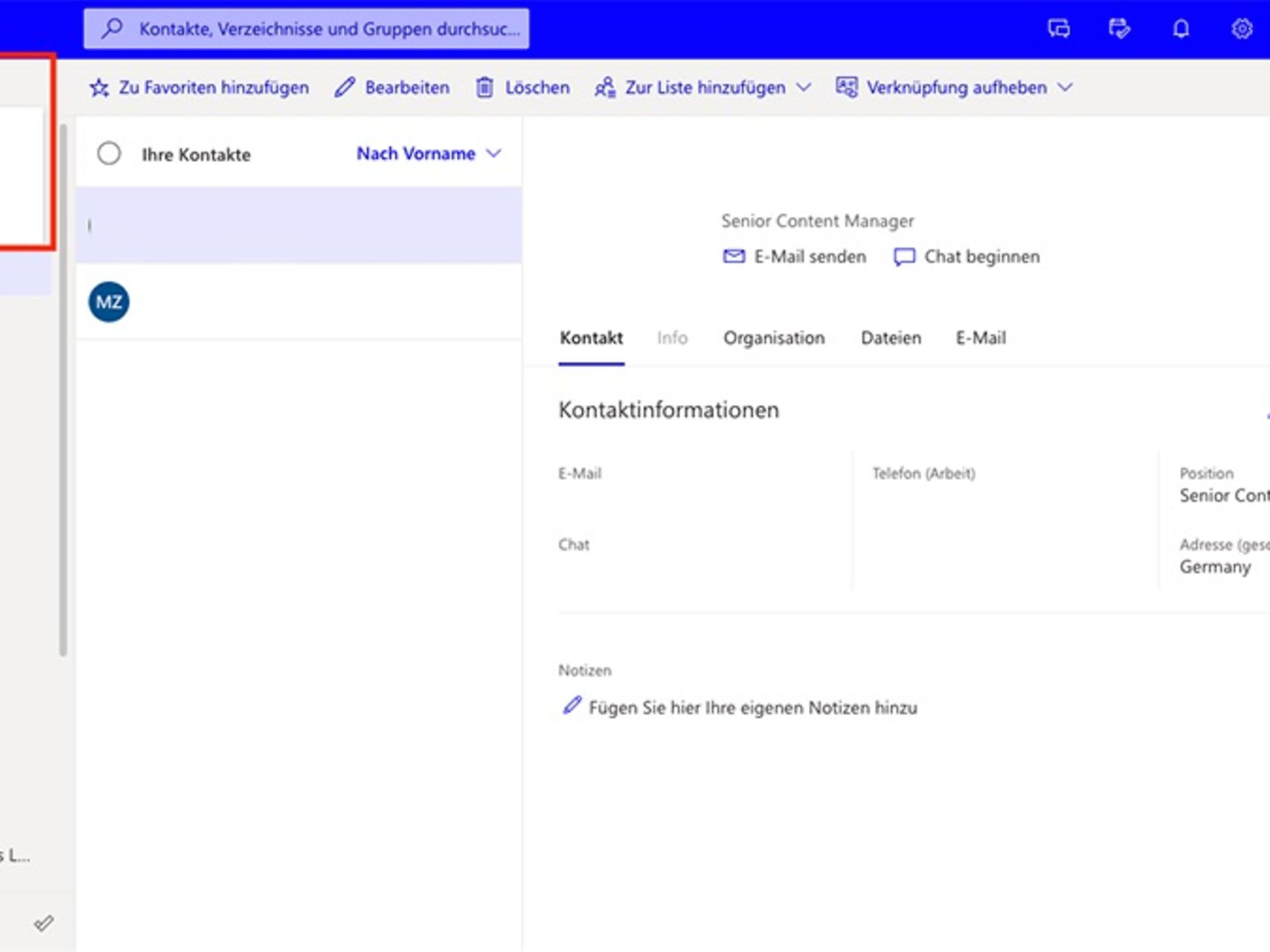Open the Verknüpfung aufheben dropdown
This screenshot has height=952, width=1270.
1065,87
